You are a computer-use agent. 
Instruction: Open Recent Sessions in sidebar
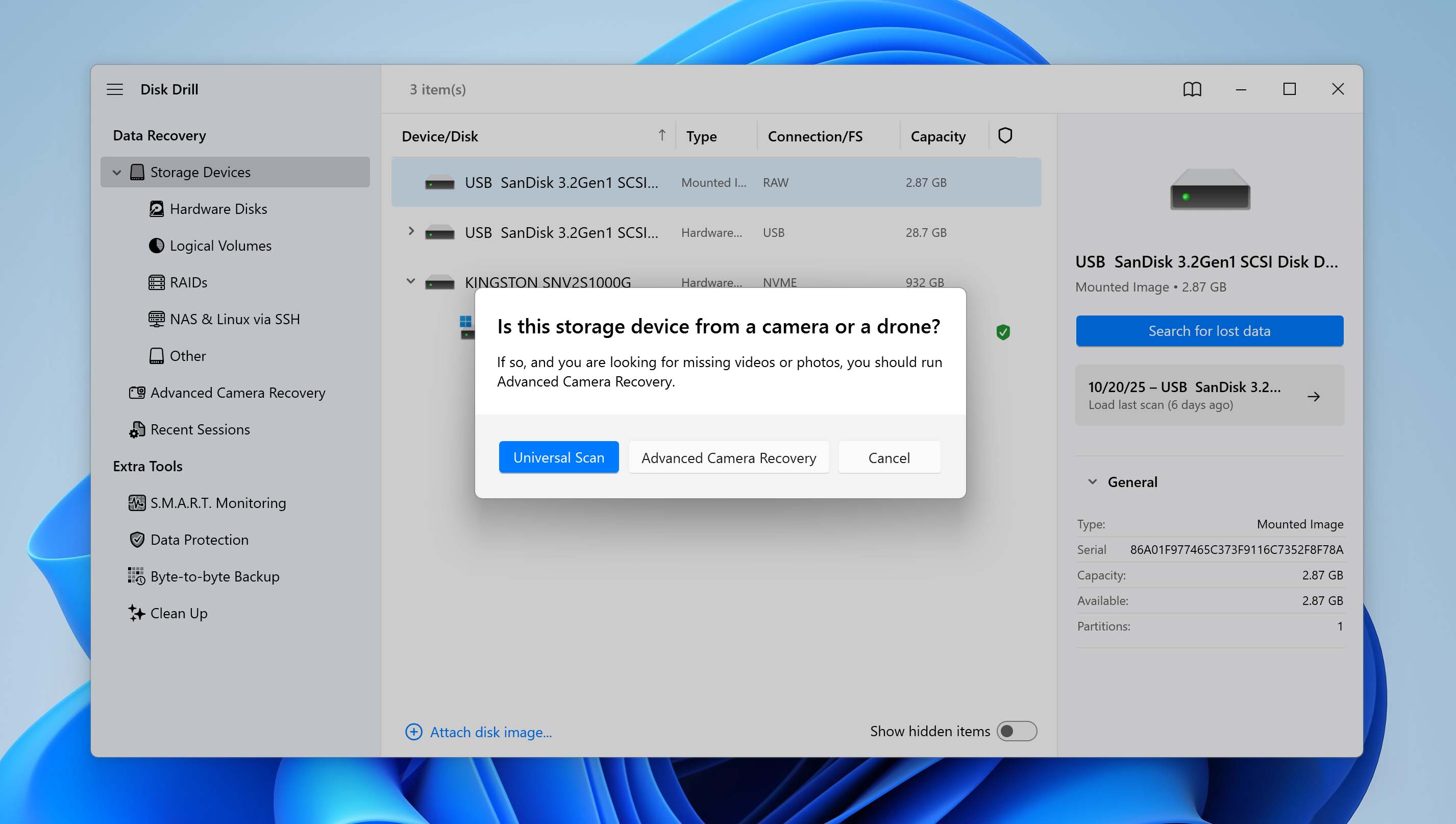coord(200,429)
